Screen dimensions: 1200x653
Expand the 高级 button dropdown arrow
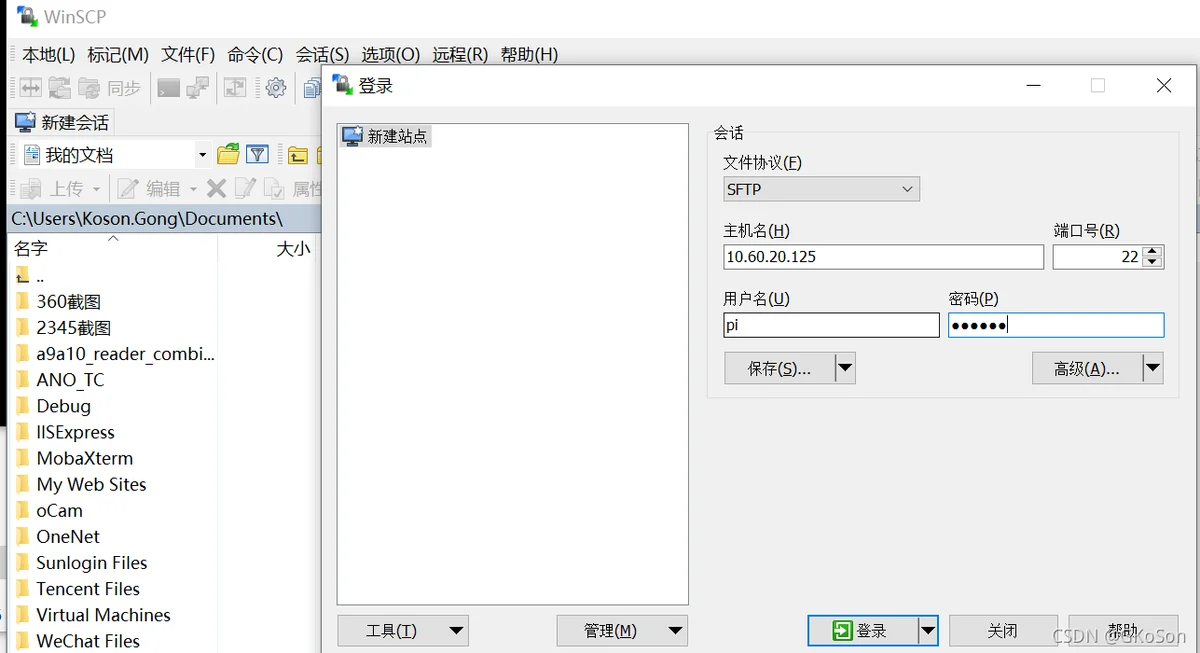pyautogui.click(x=1153, y=368)
